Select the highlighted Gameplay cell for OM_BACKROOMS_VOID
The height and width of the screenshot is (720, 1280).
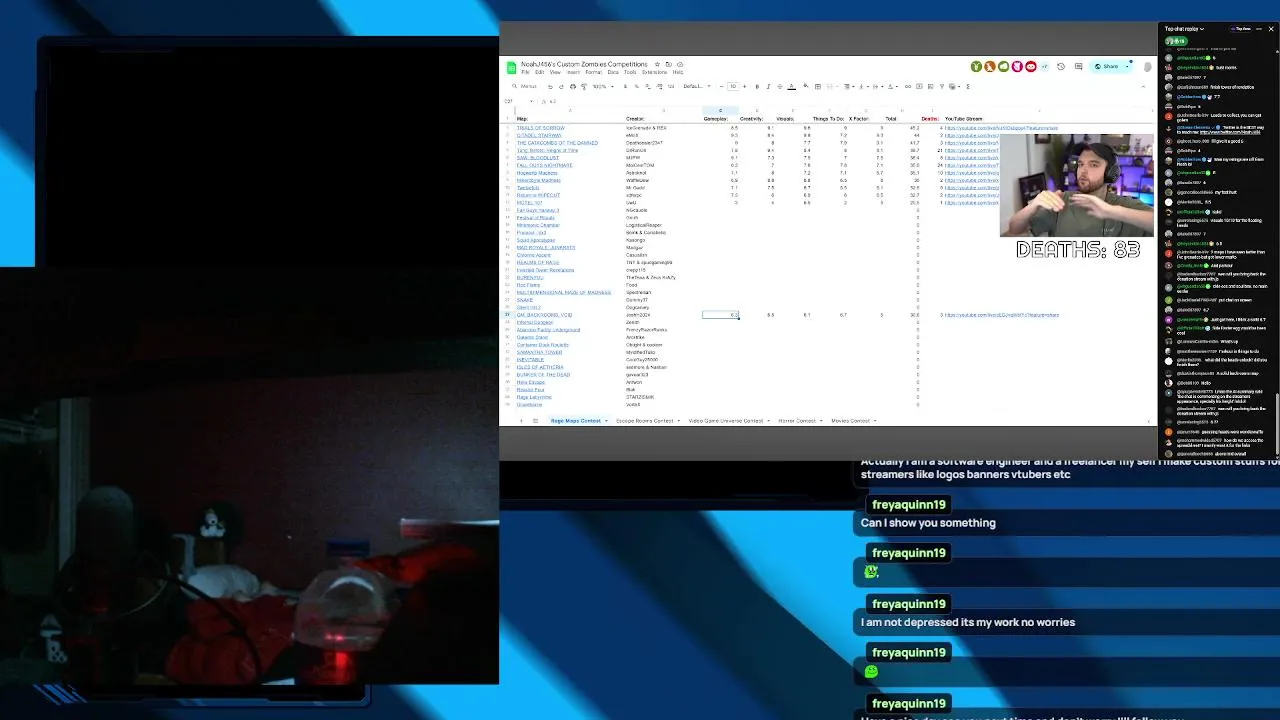[720, 315]
